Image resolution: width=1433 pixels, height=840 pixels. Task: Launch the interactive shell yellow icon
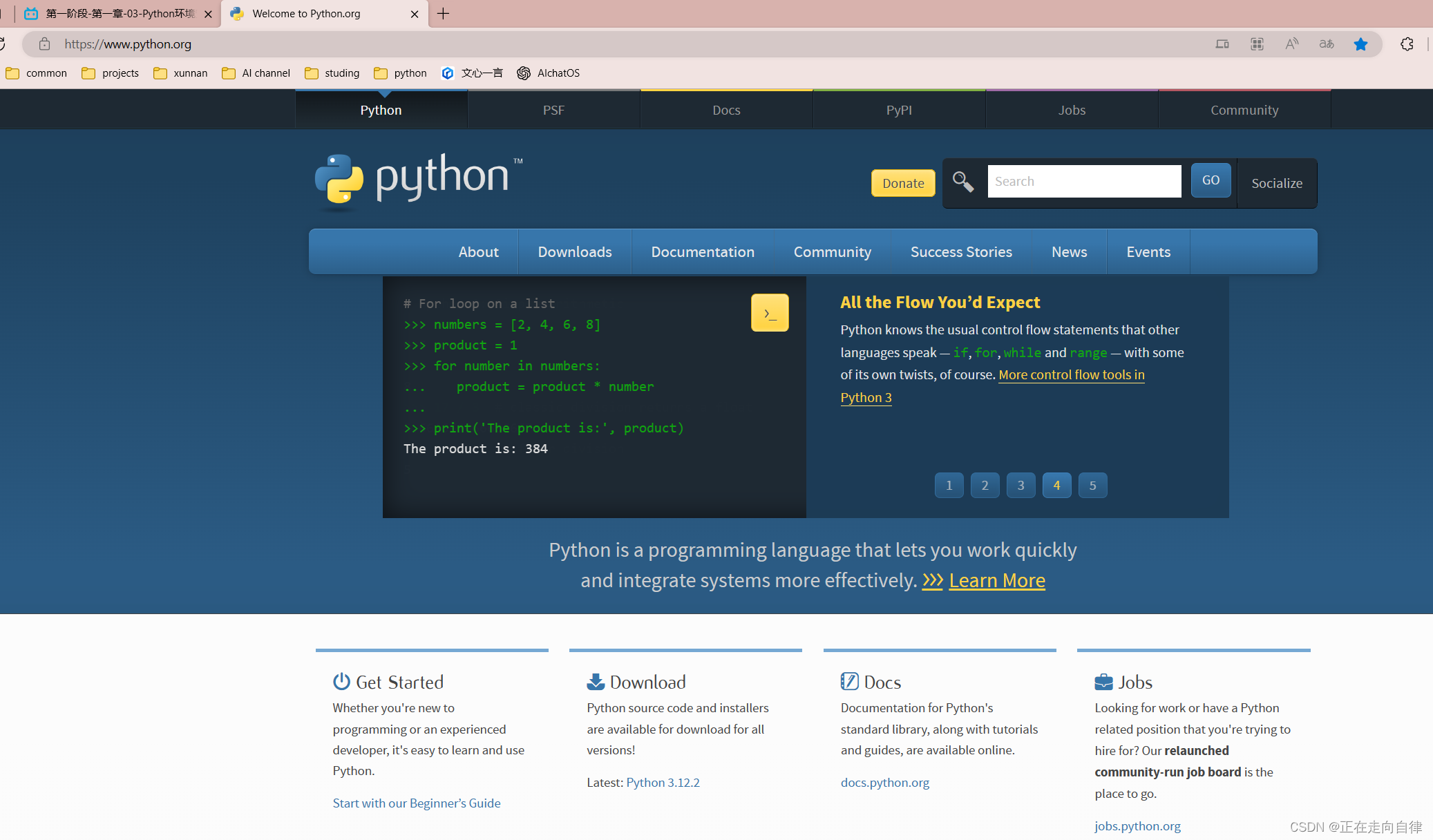pos(770,313)
